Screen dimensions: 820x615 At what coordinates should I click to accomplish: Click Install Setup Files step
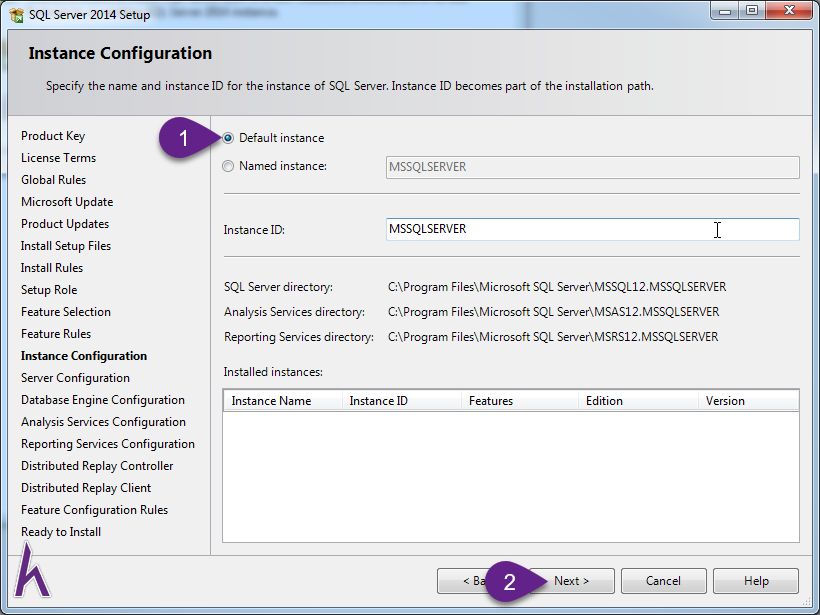pos(66,246)
